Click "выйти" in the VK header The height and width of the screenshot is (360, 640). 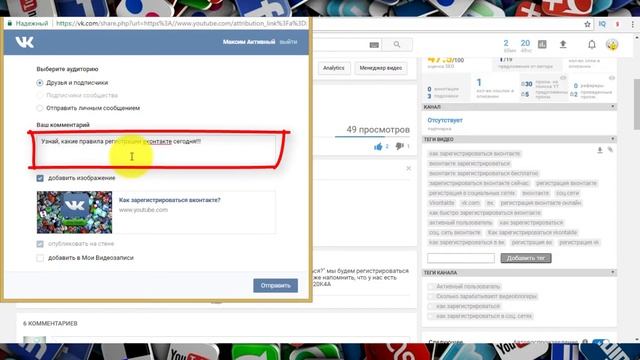pos(288,42)
